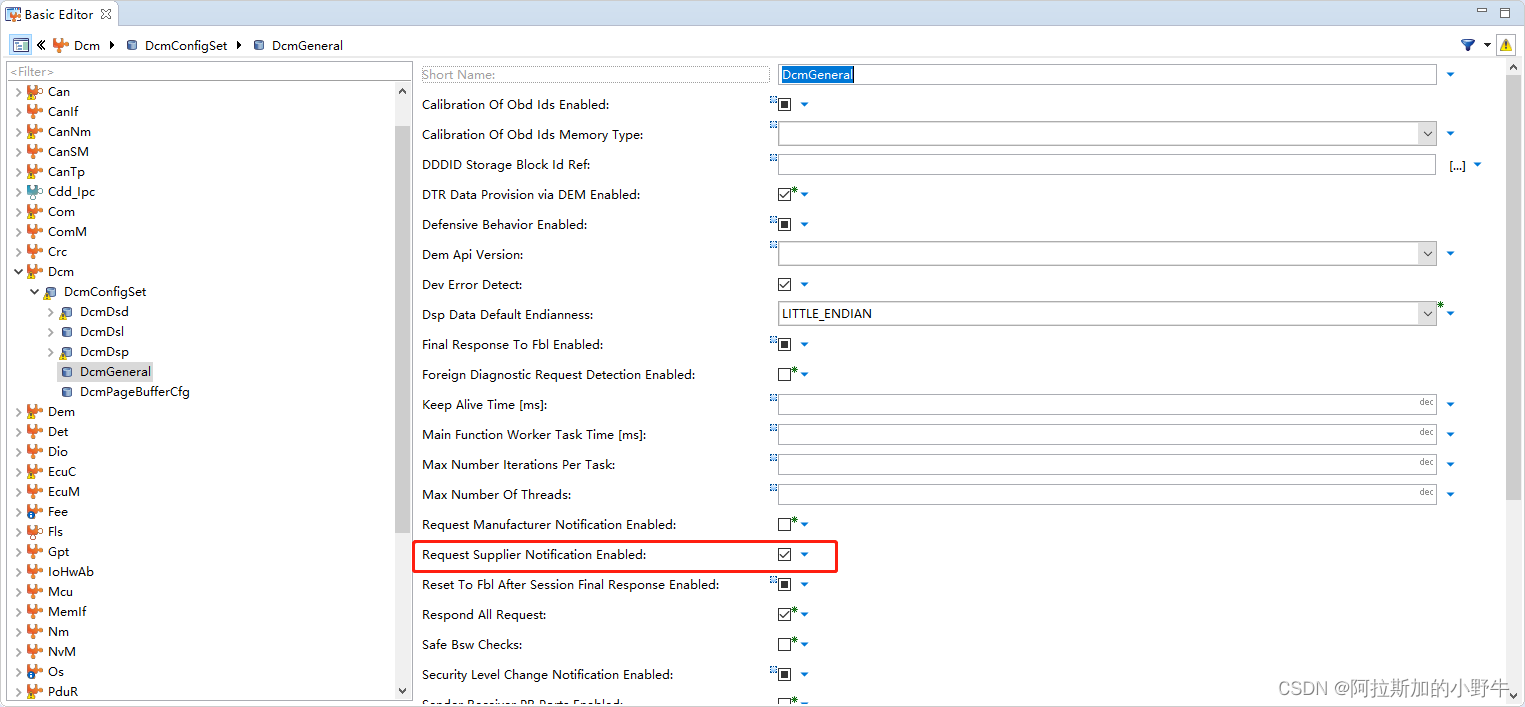This screenshot has height=707, width=1525.
Task: Open blue arrow menu beside Short Name field
Action: coord(1451,75)
